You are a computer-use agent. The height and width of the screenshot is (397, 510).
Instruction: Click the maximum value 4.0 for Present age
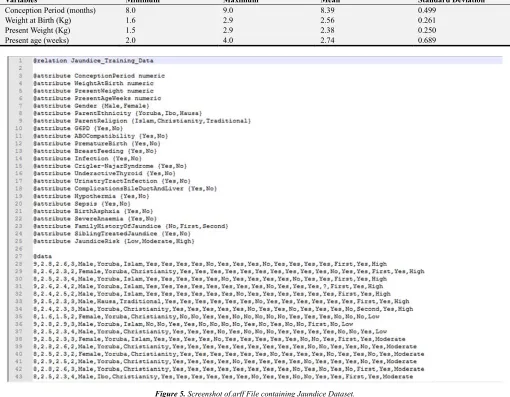228,40
